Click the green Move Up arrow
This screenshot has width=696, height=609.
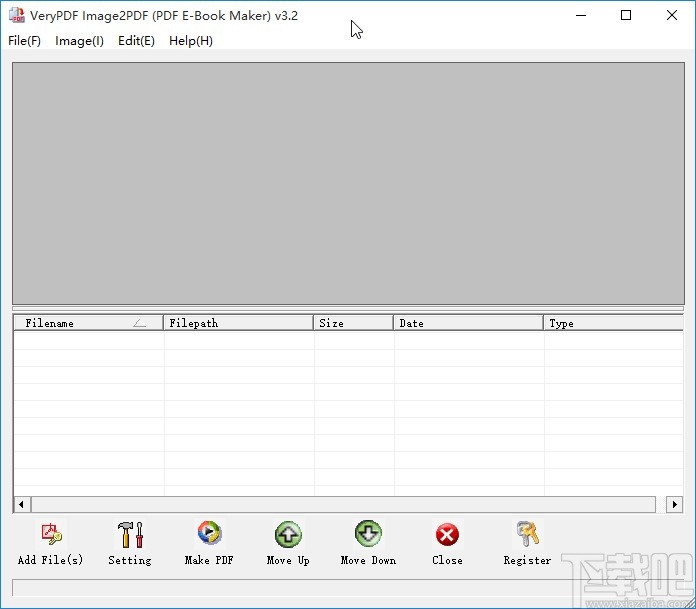click(288, 534)
